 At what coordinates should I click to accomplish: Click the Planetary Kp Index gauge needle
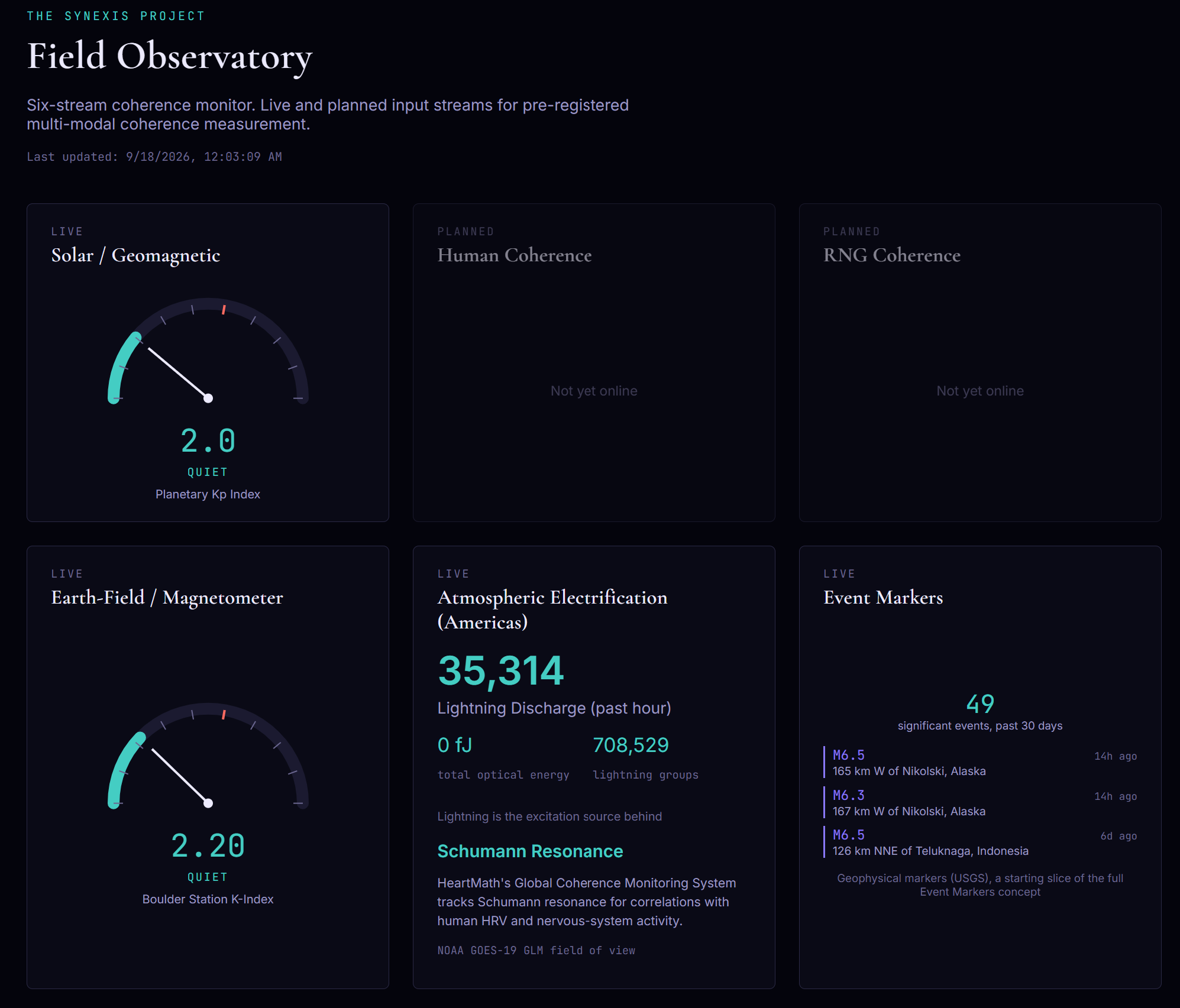point(178,373)
